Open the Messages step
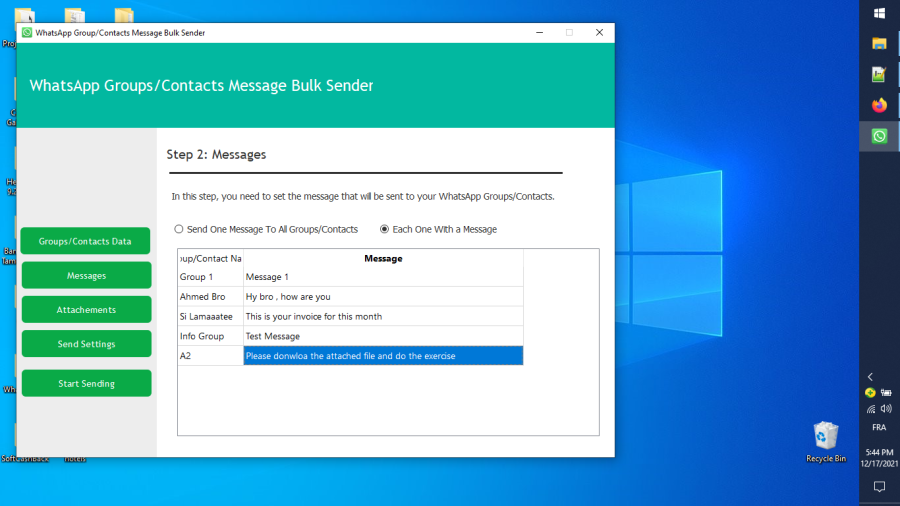This screenshot has height=506, width=900. tap(86, 275)
